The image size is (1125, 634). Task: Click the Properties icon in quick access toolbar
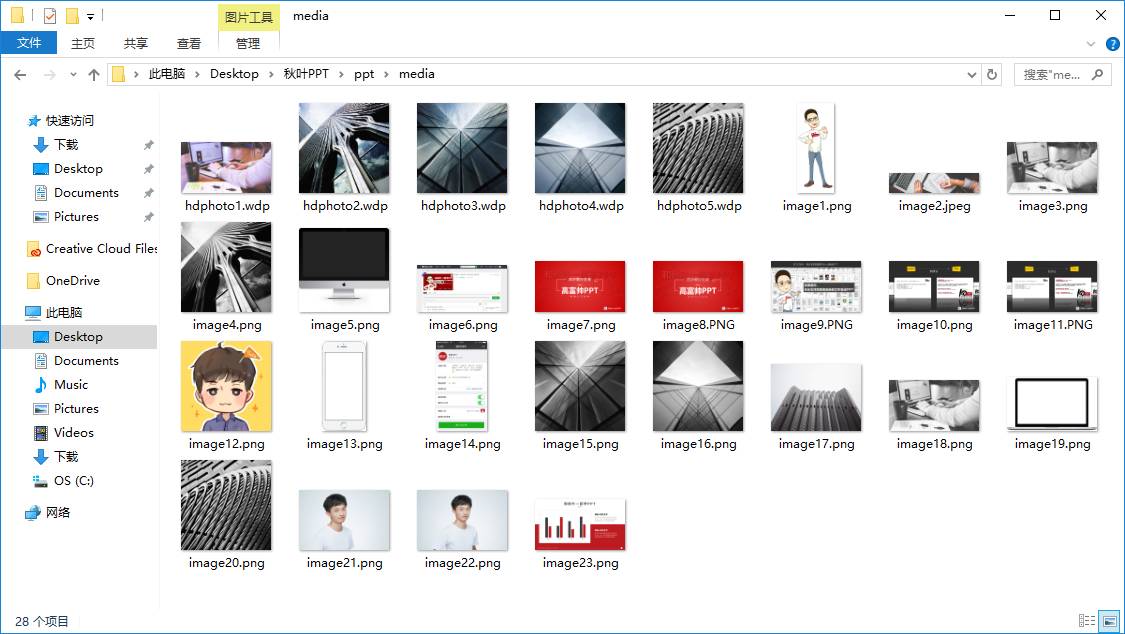(50, 16)
